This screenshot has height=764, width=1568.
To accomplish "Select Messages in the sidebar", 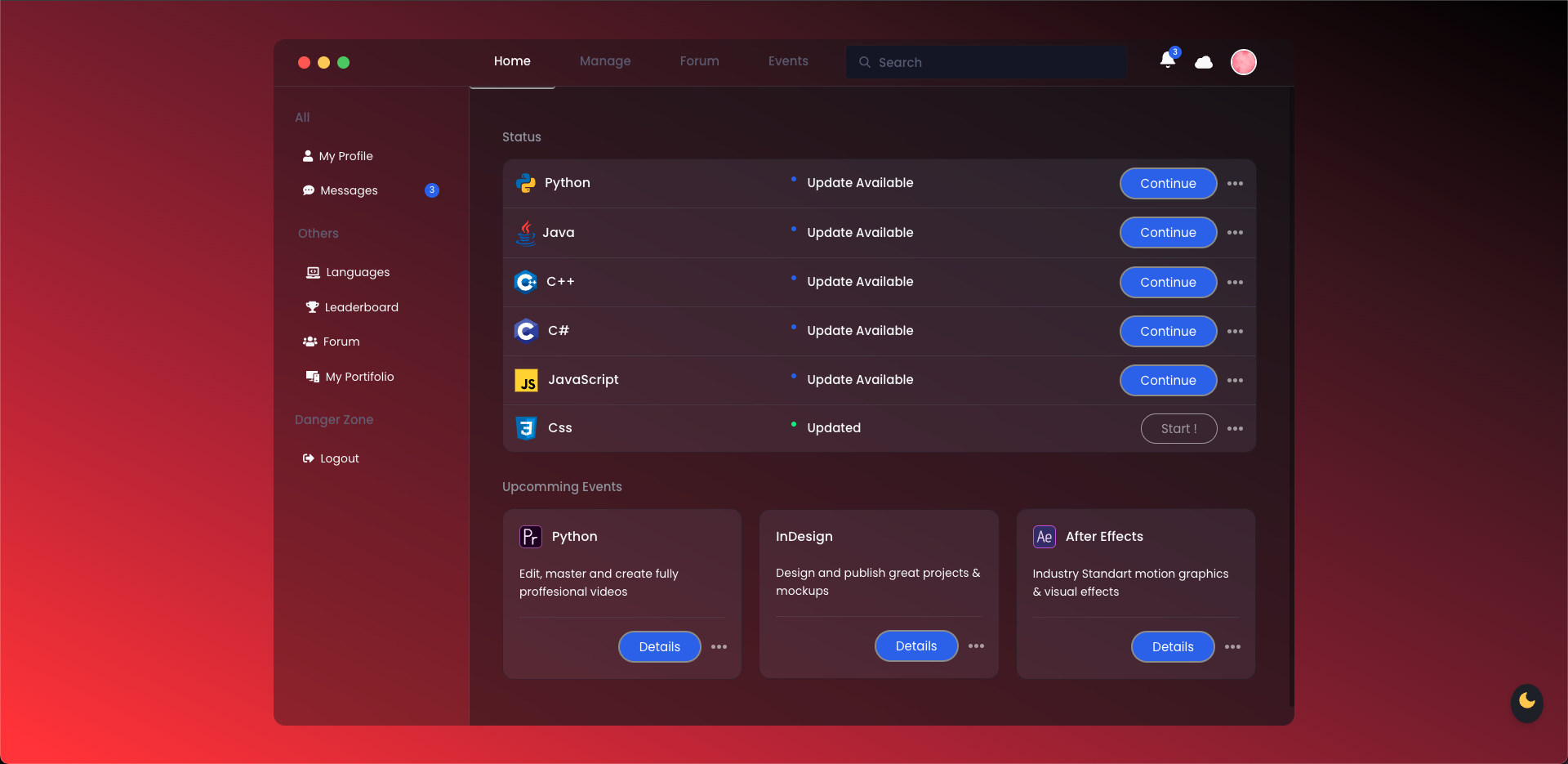I will tap(349, 190).
